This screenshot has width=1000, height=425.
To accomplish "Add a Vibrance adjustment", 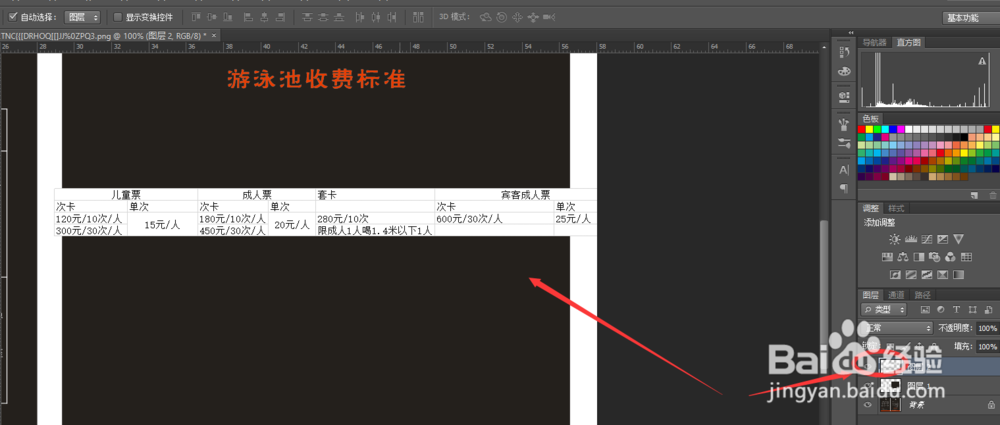I will 959,239.
